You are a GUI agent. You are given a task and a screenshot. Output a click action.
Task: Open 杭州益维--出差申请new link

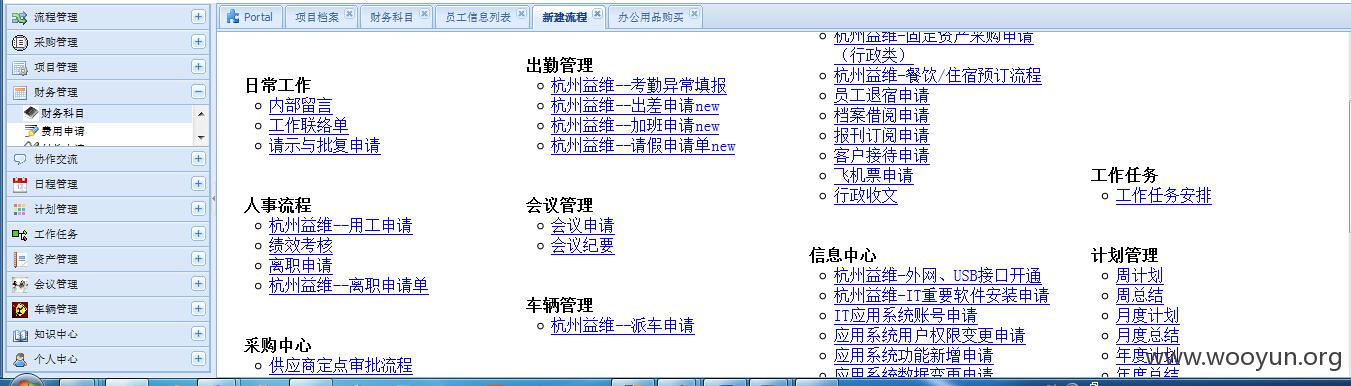pyautogui.click(x=635, y=105)
